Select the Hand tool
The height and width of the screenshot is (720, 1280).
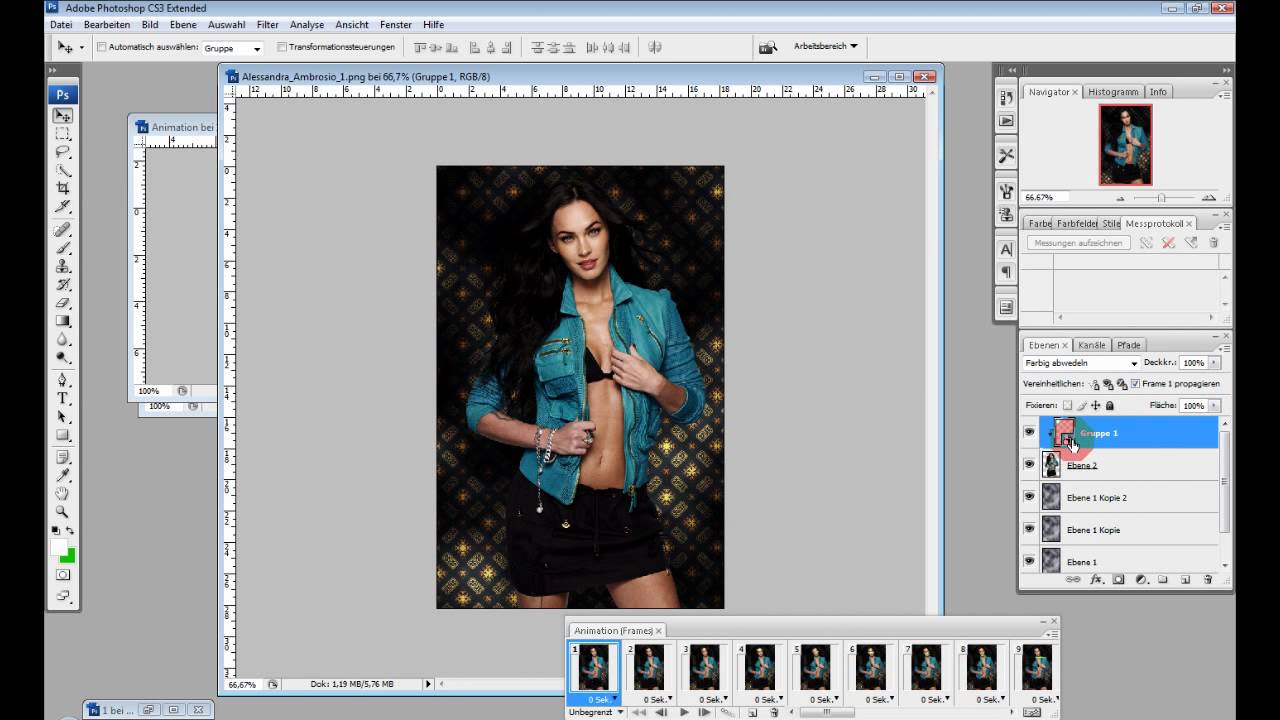(63, 493)
